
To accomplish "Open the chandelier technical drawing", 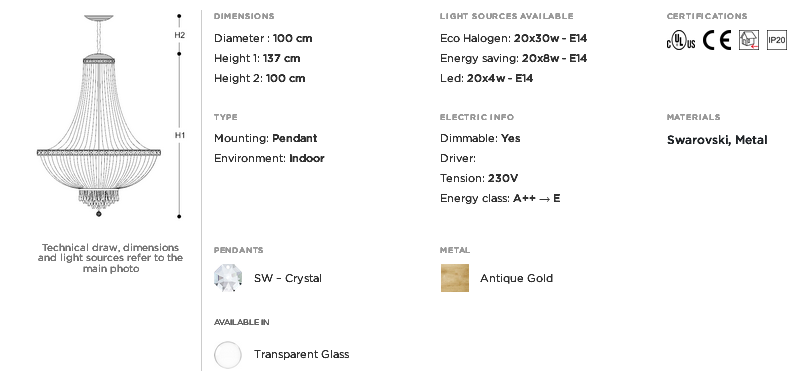I will pyautogui.click(x=99, y=116).
